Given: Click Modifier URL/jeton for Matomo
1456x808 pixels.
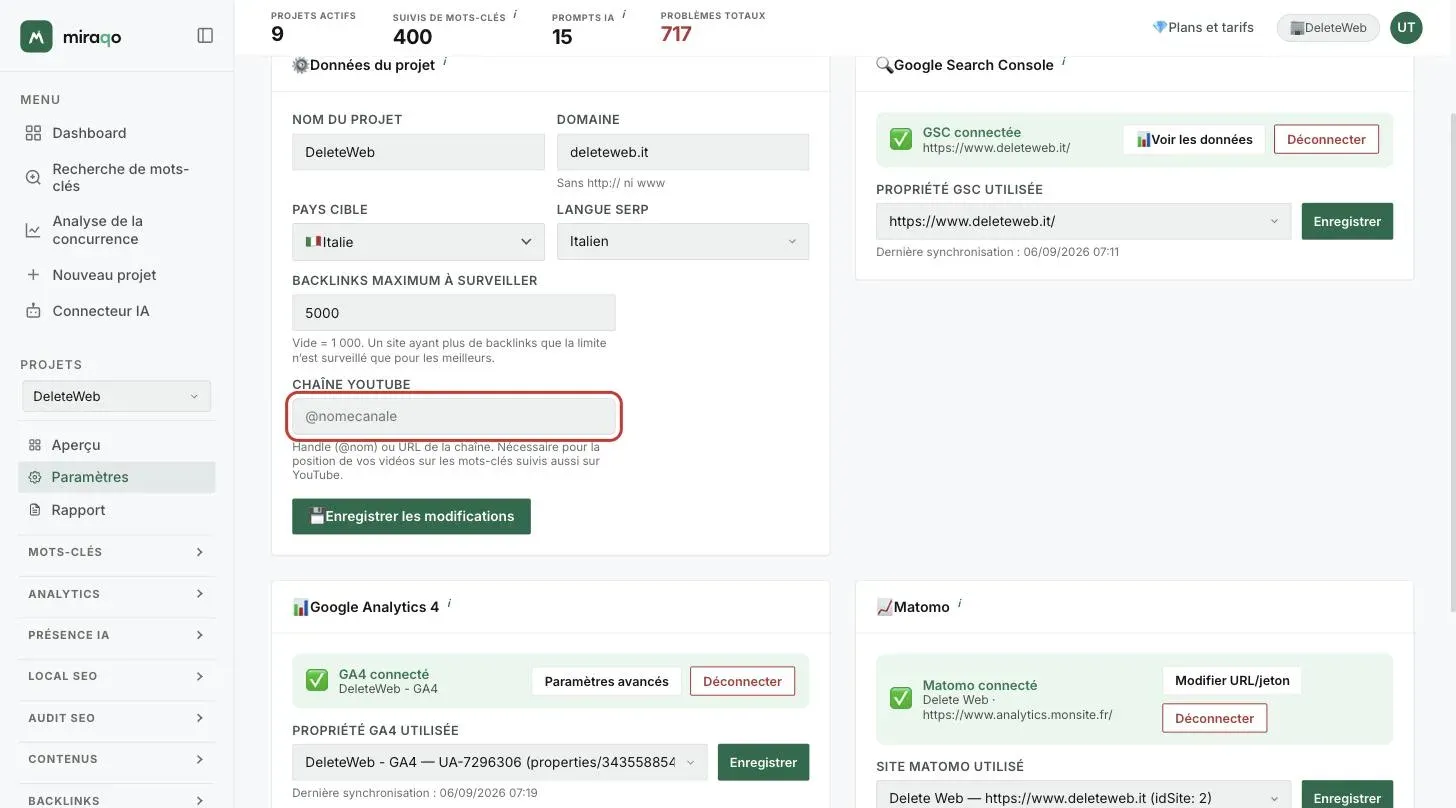Looking at the screenshot, I should pyautogui.click(x=1232, y=681).
